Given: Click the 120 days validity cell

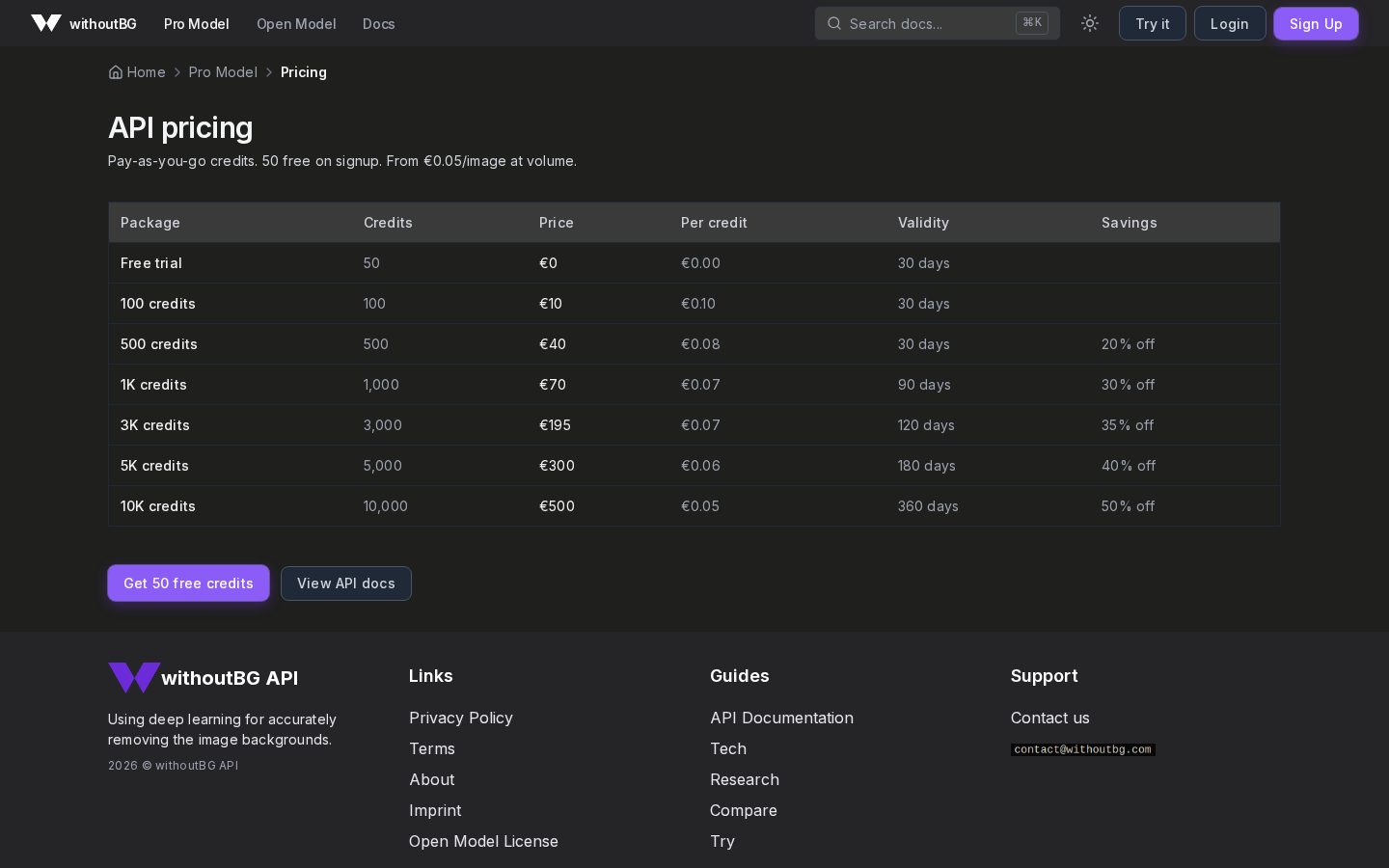Looking at the screenshot, I should 926,425.
